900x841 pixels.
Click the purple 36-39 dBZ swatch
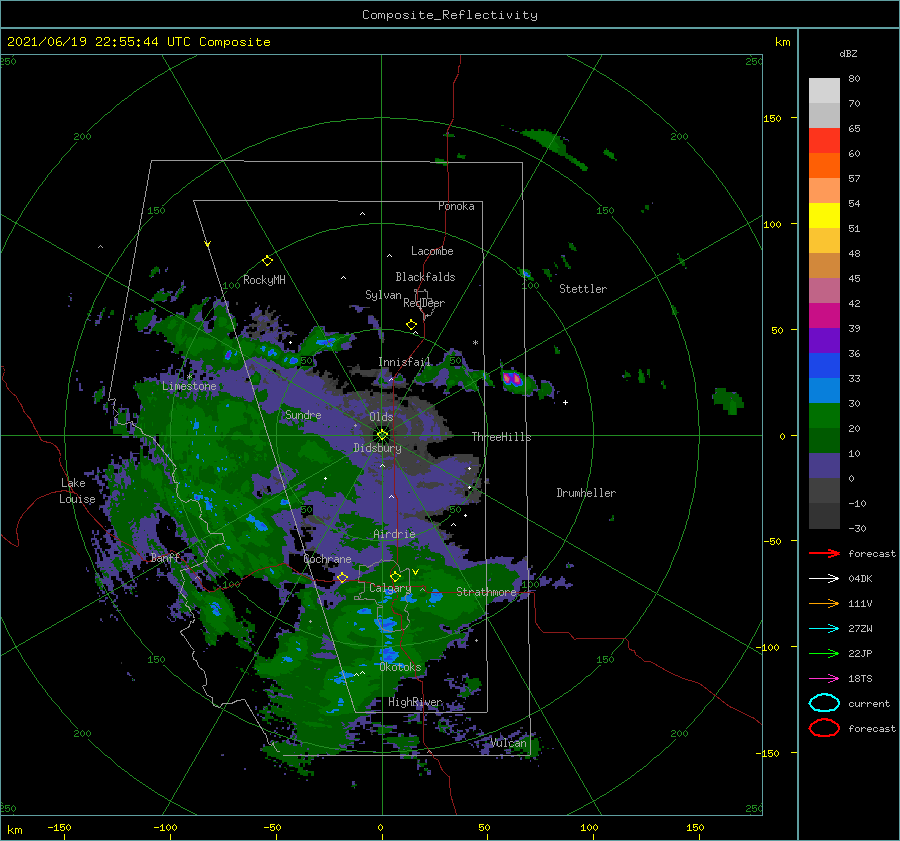point(824,341)
